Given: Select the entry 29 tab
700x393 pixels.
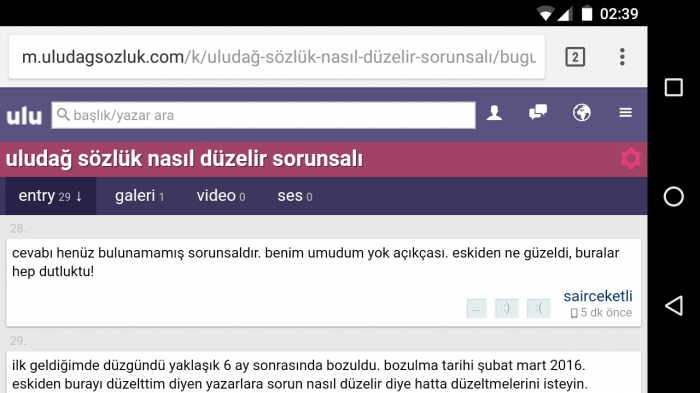Looking at the screenshot, I should point(50,196).
